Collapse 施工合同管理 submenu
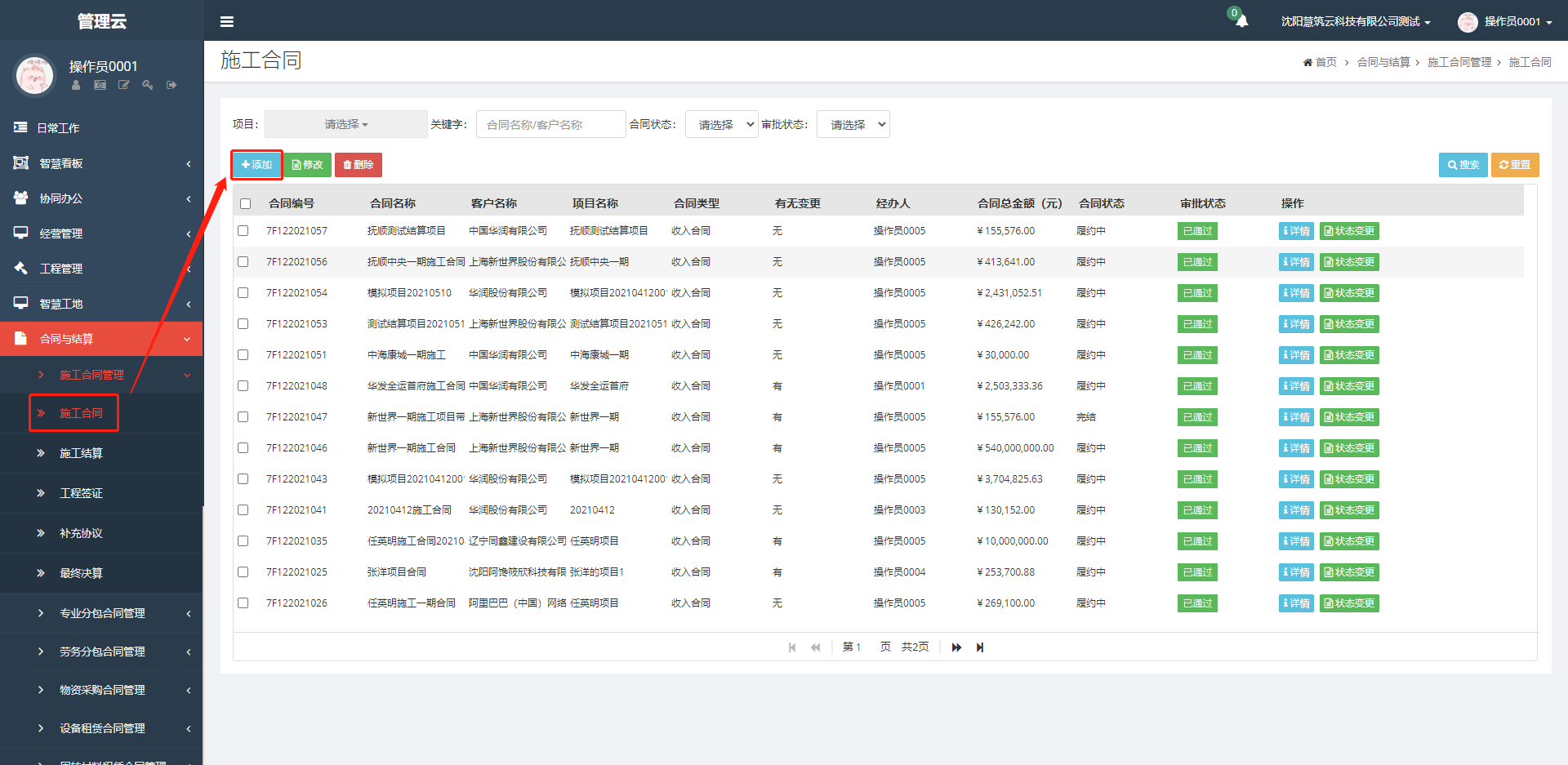The width and height of the screenshot is (1568, 765). [101, 375]
